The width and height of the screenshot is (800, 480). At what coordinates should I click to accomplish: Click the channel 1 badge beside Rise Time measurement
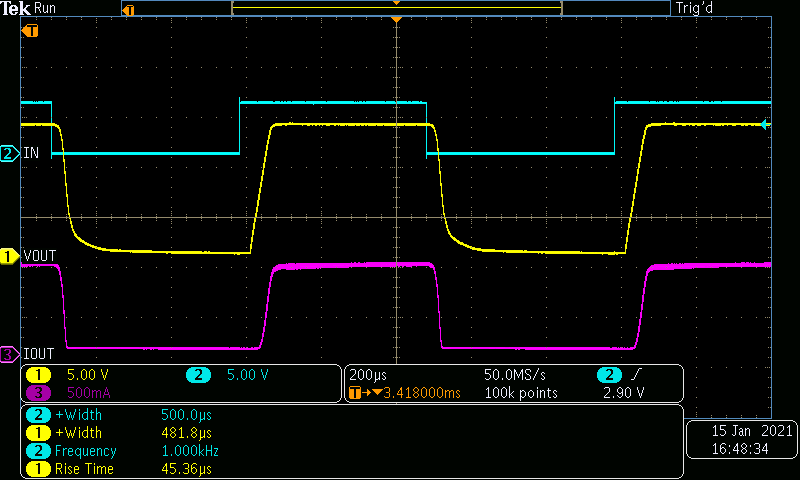pyautogui.click(x=38, y=469)
